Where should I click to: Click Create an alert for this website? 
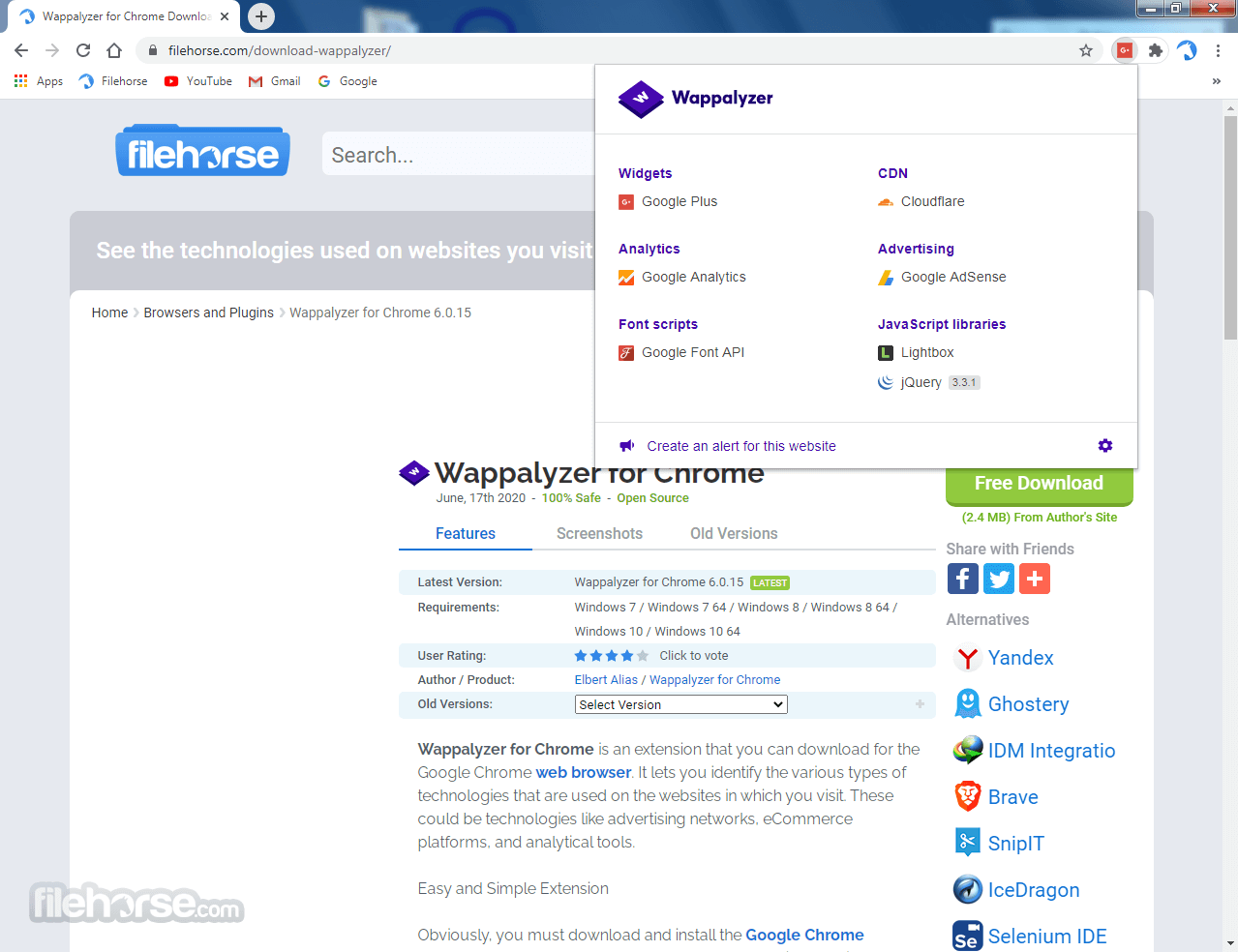tap(741, 446)
